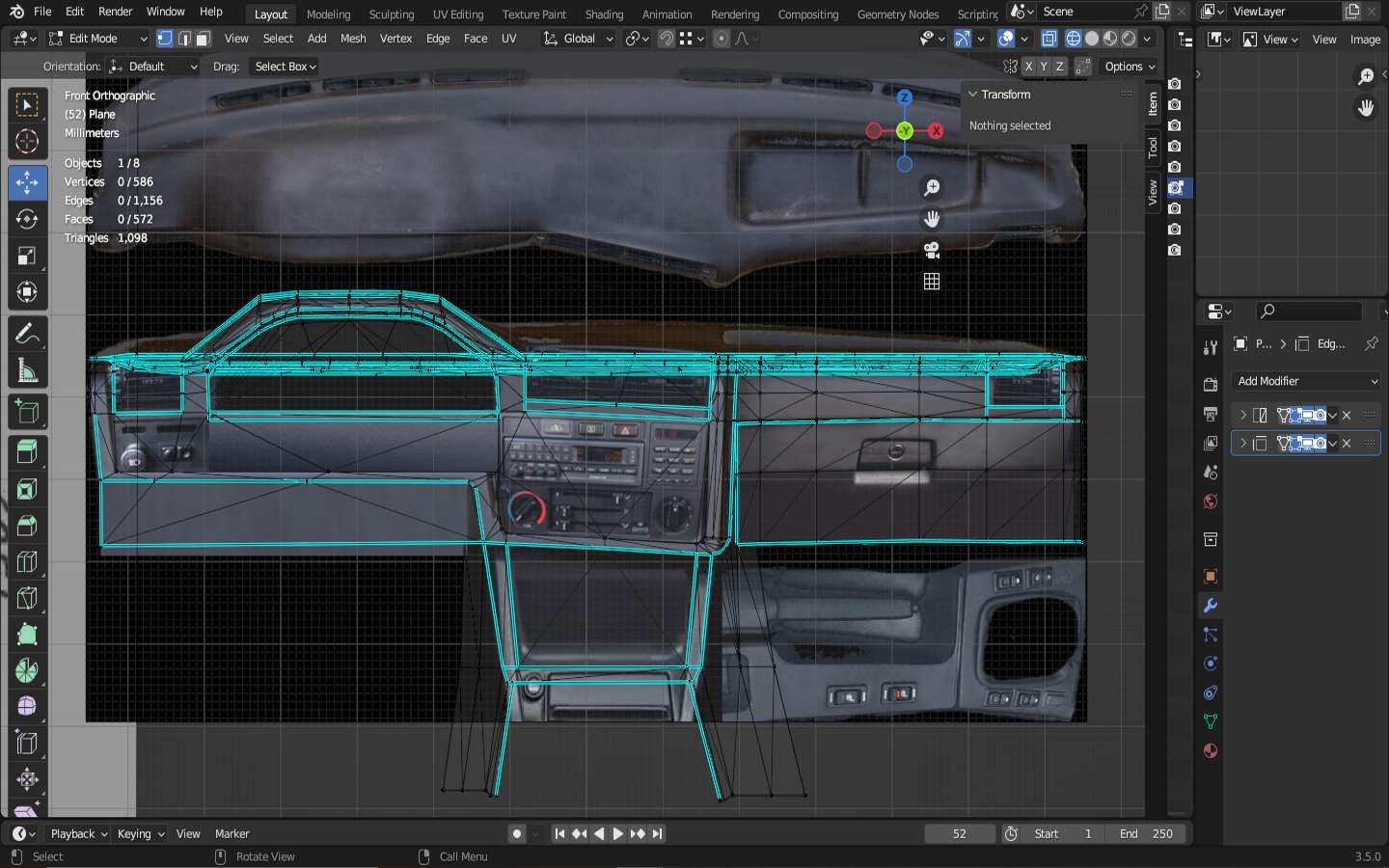
Task: Toggle X-ray display
Action: 1049,39
